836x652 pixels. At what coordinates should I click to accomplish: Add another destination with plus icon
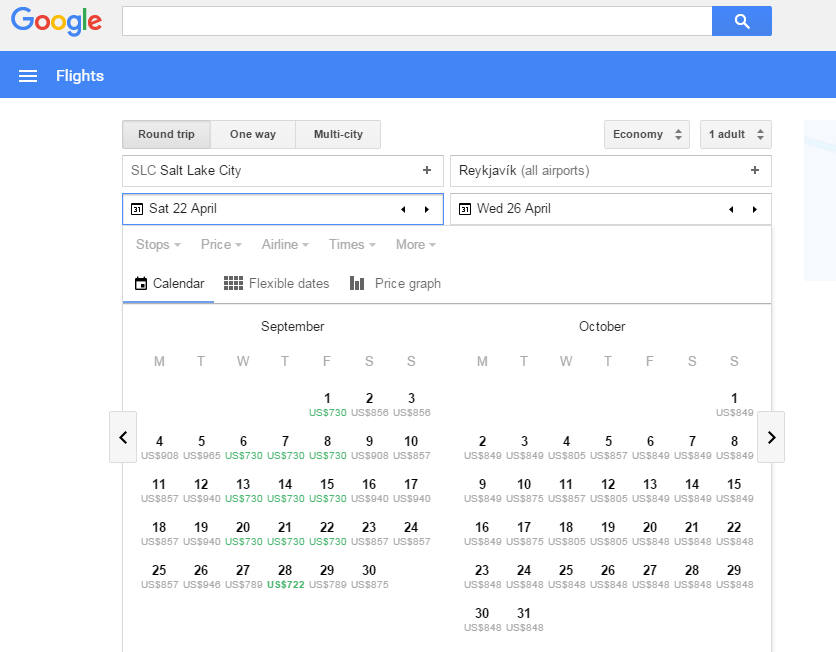click(x=755, y=171)
